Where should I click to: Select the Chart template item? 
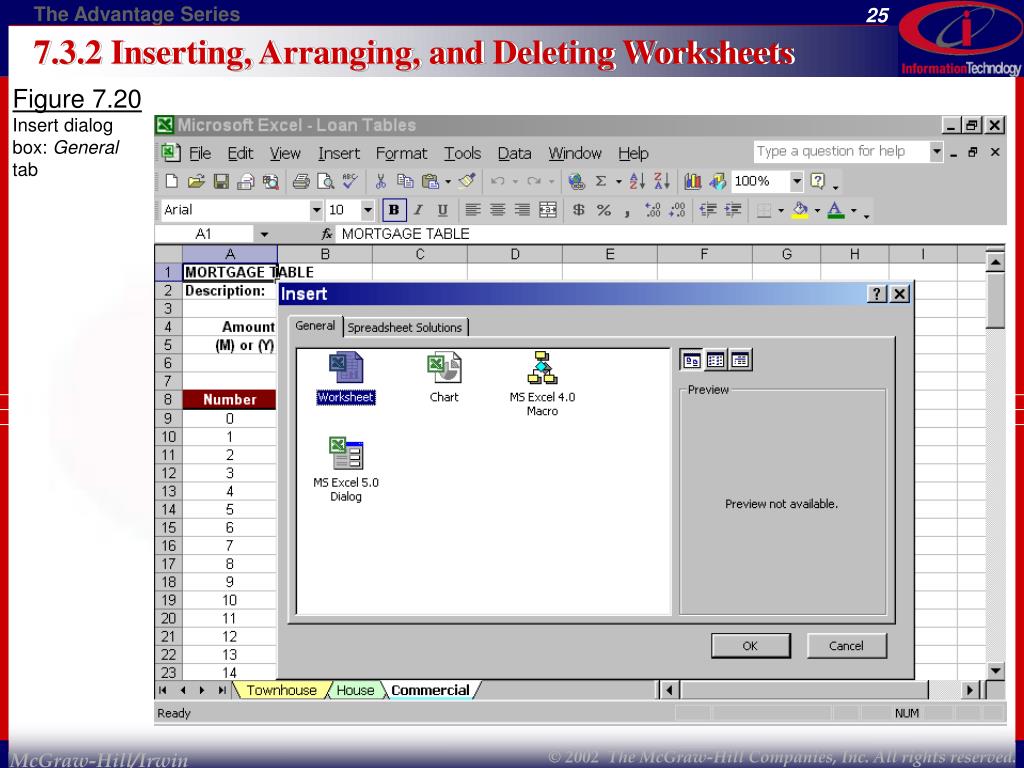coord(444,377)
